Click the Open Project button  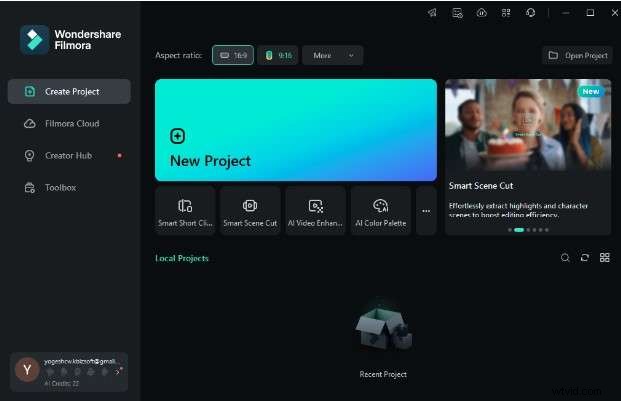(577, 55)
